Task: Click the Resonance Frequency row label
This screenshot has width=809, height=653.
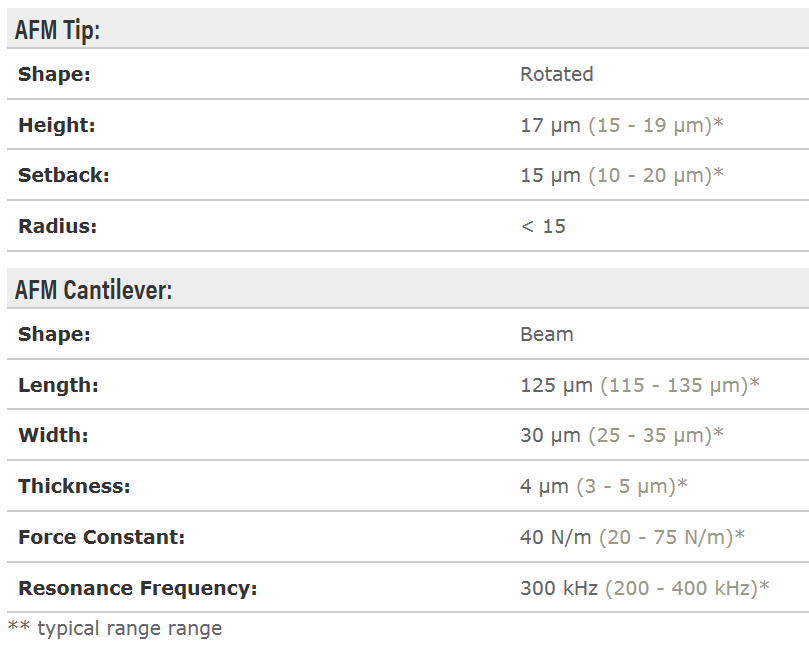Action: 137,588
